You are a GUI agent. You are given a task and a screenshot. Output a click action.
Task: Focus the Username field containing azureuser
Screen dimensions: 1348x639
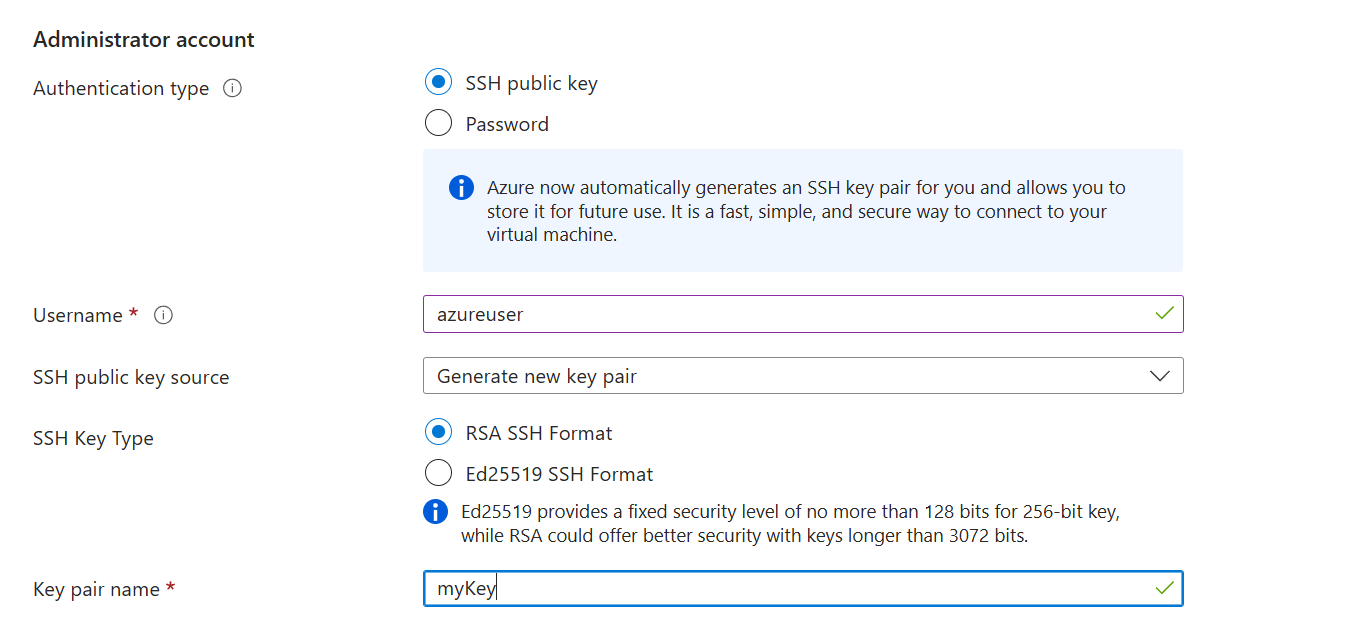coord(780,314)
